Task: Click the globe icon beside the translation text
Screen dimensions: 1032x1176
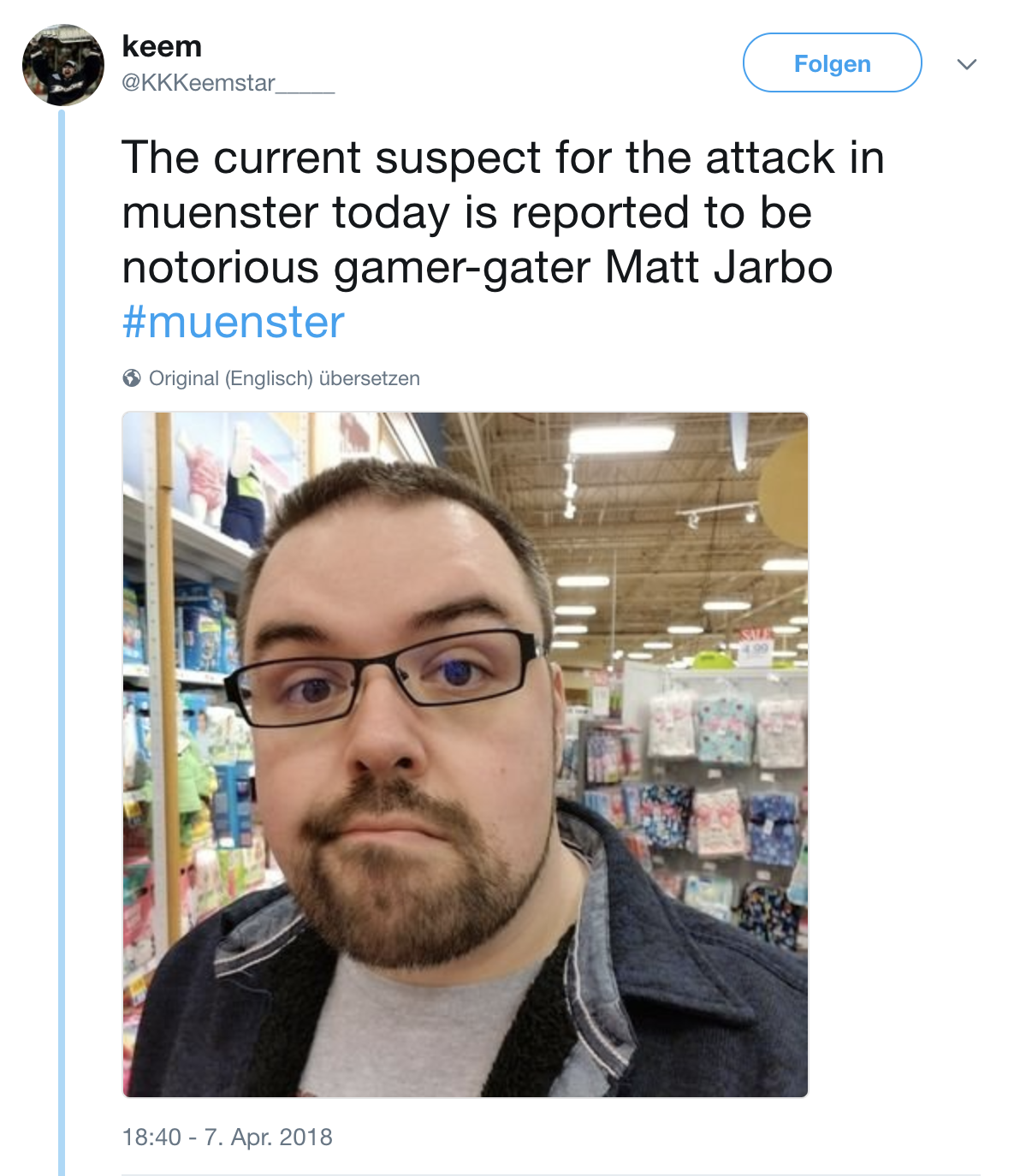Action: pos(132,378)
